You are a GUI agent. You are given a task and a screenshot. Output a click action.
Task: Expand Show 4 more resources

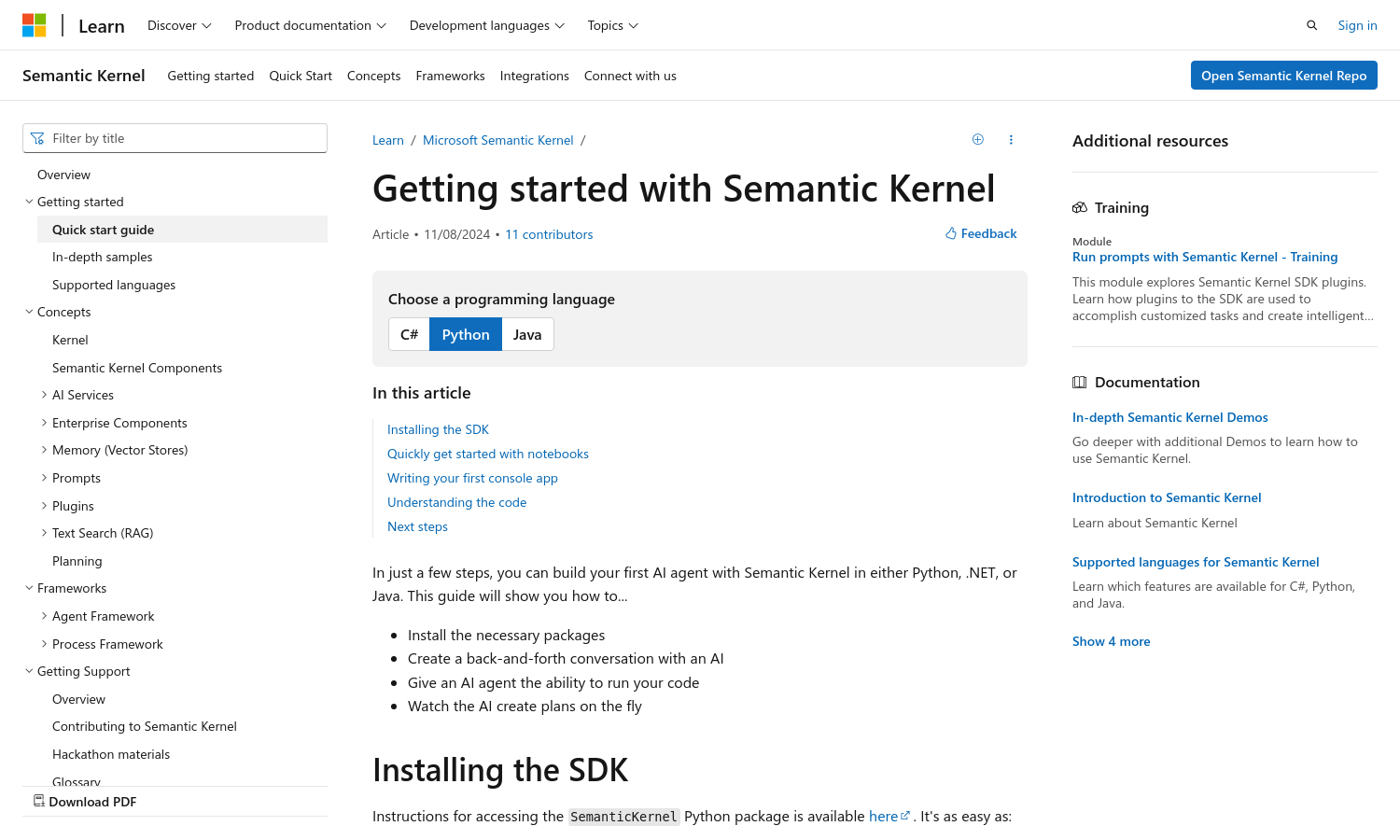(x=1111, y=641)
